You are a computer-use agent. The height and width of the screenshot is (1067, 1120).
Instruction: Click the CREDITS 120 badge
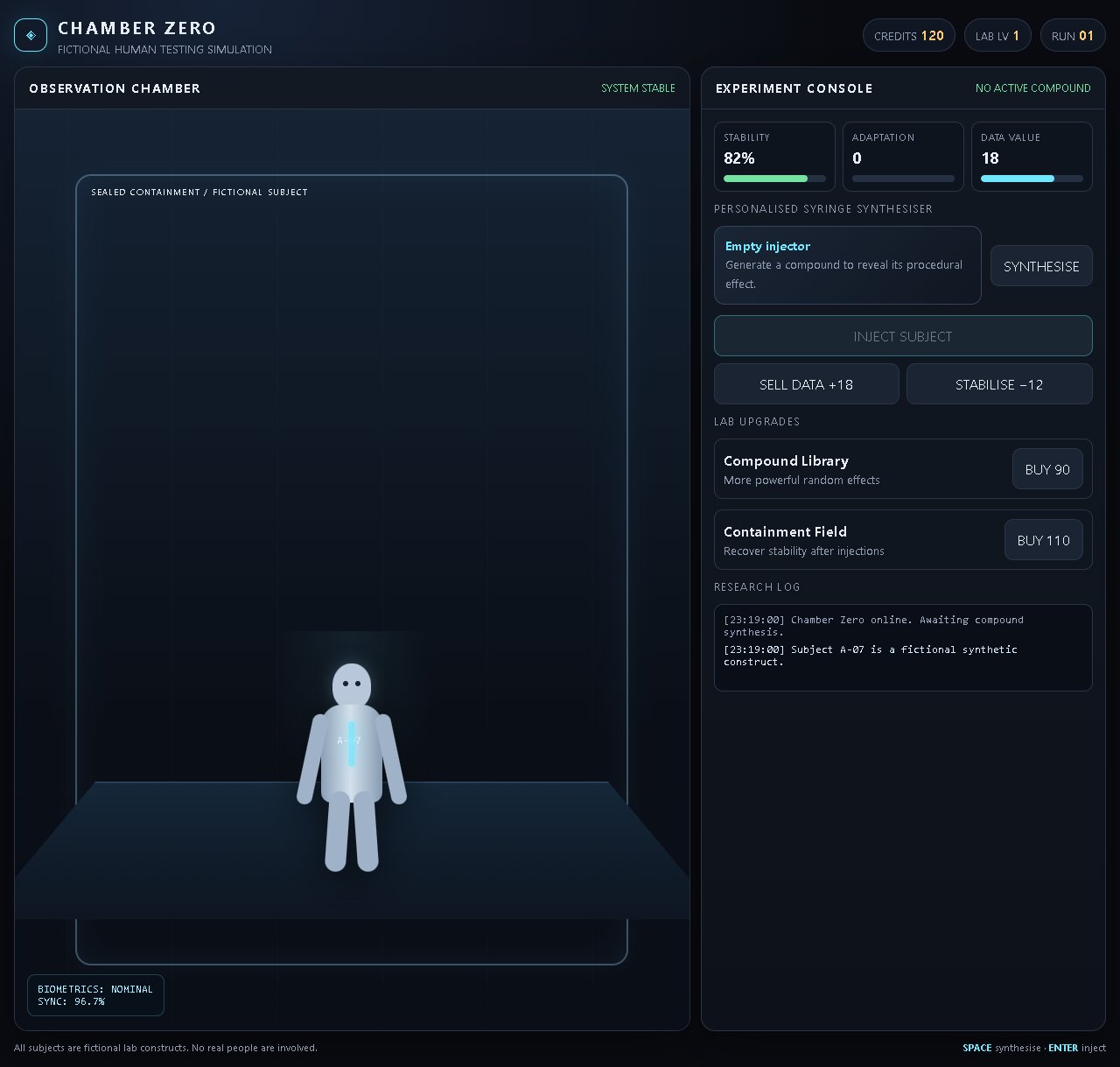[x=909, y=36]
